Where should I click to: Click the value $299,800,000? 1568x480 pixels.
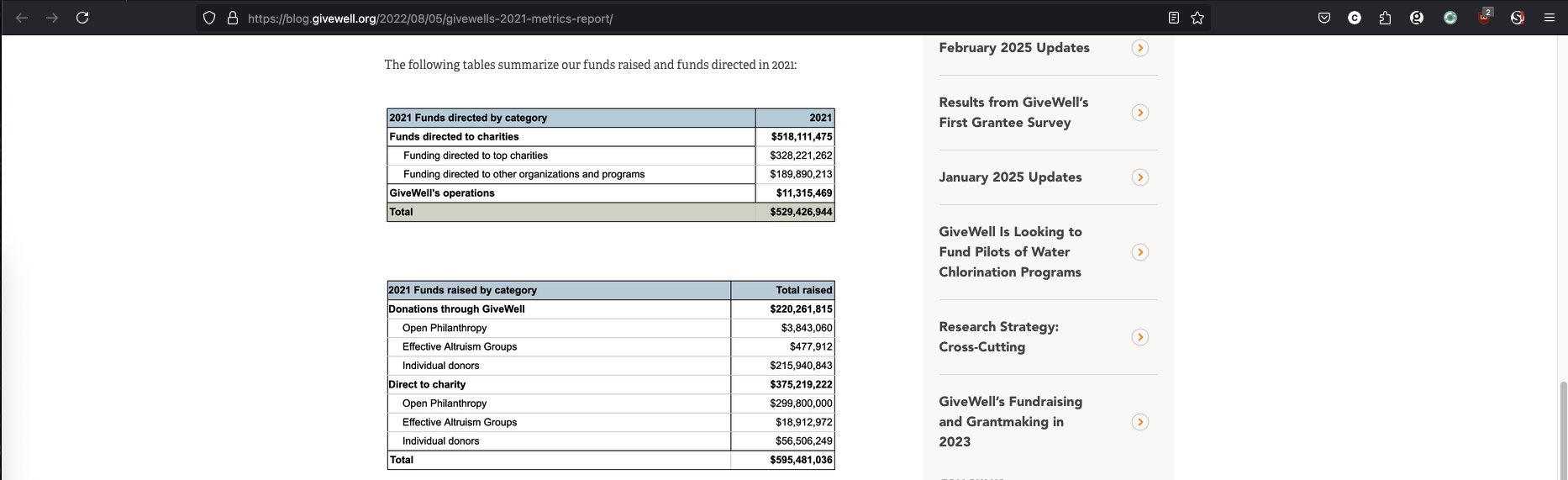coord(801,404)
